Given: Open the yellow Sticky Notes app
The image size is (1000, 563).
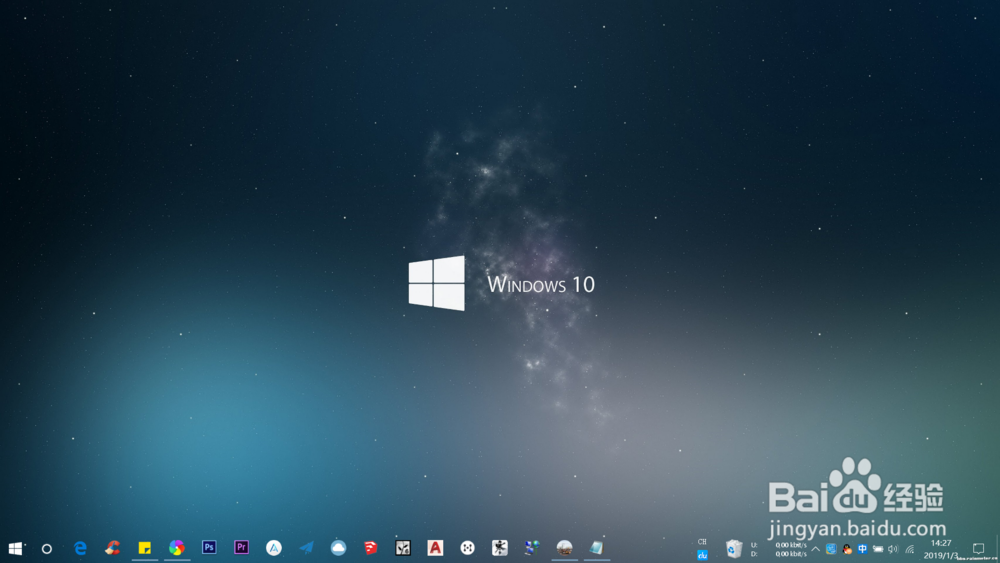Looking at the screenshot, I should [x=145, y=548].
